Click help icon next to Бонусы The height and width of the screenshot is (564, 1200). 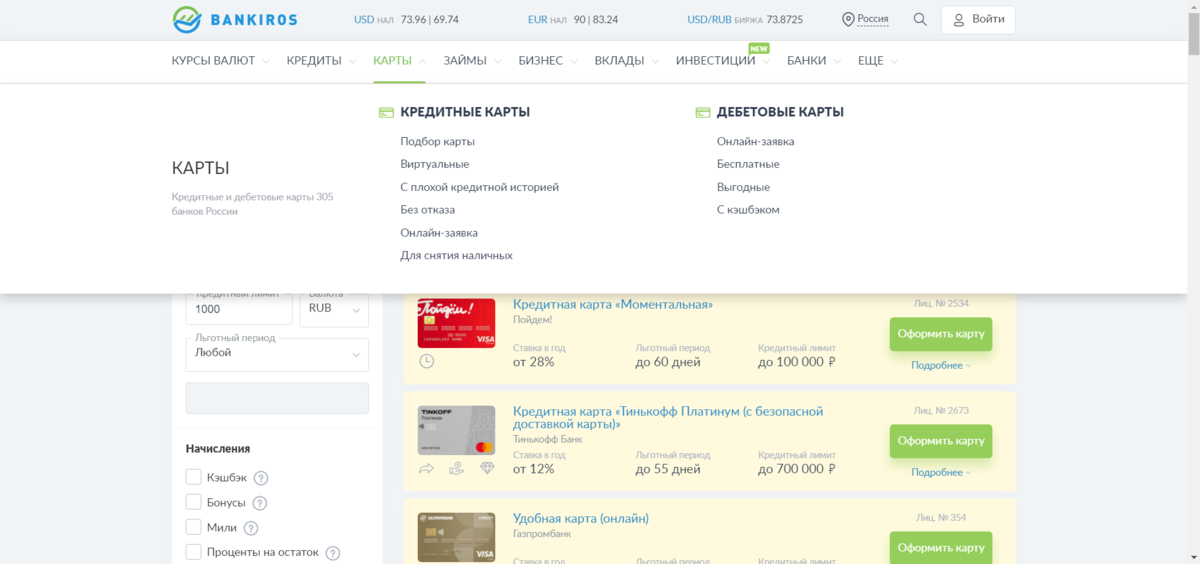click(x=260, y=503)
